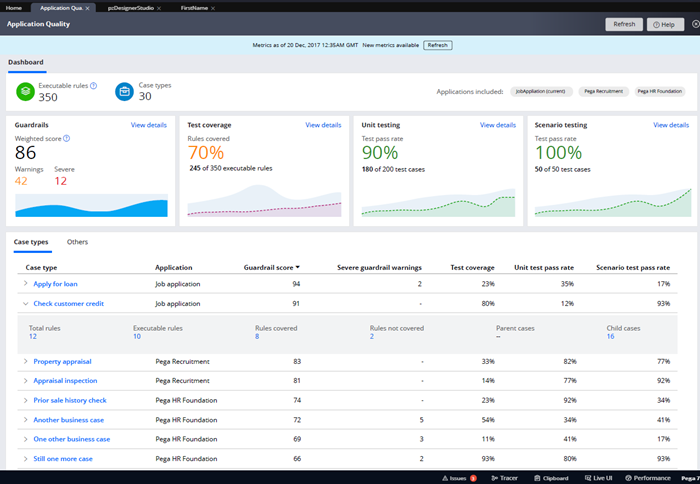
Task: Open the Still one more case link
Action: (63, 459)
